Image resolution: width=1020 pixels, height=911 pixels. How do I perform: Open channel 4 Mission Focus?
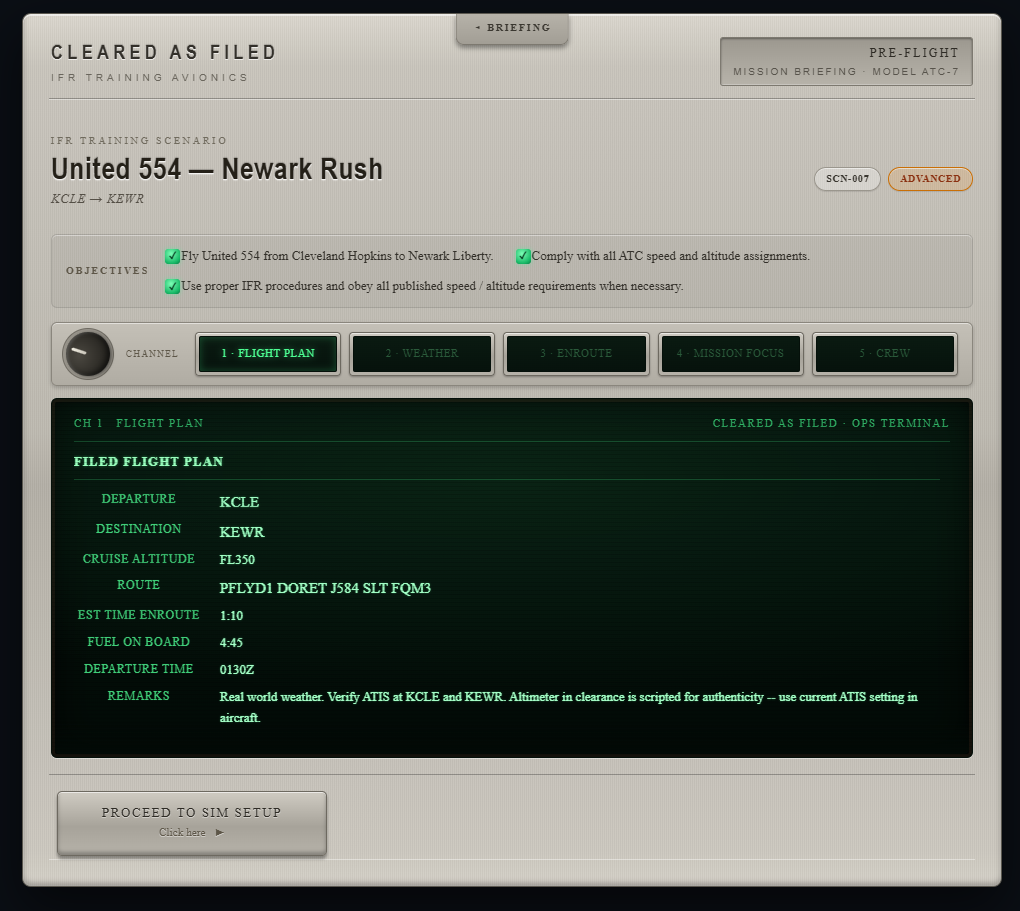731,353
